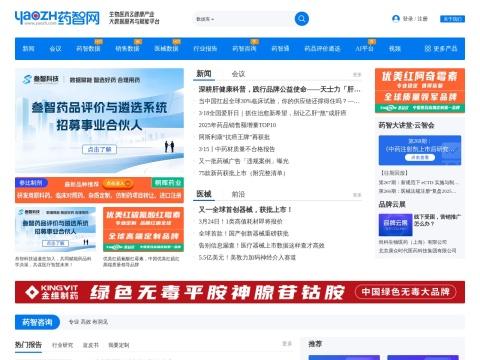Open the 第207期 lecture replay link

tap(419, 182)
